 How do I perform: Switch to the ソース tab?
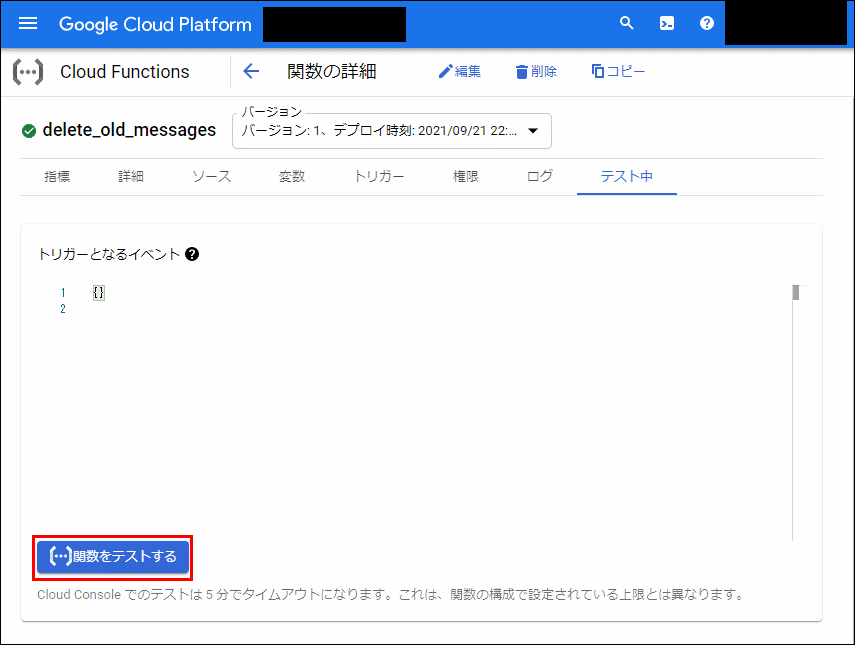click(x=212, y=177)
